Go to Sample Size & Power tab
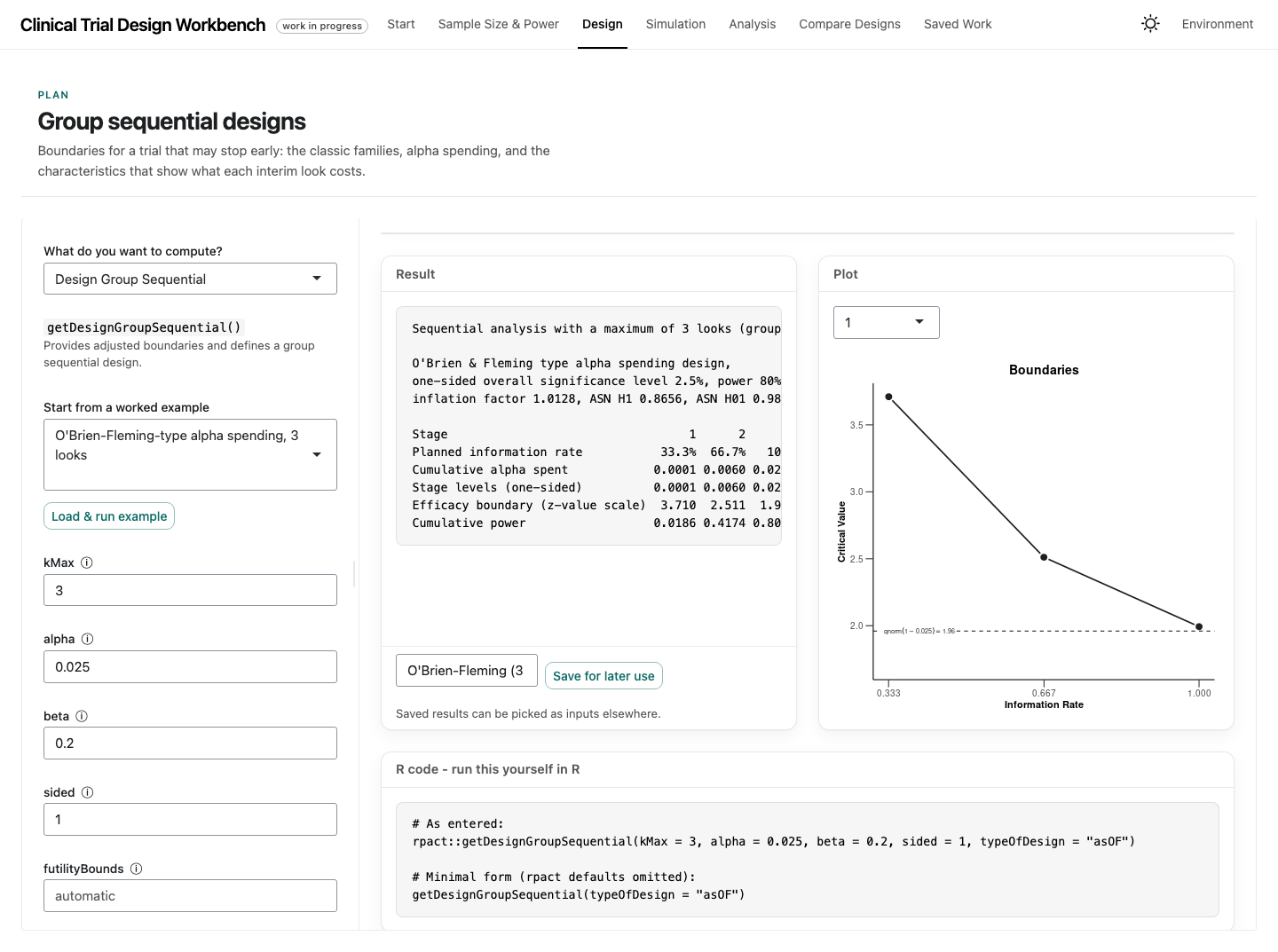 (499, 24)
